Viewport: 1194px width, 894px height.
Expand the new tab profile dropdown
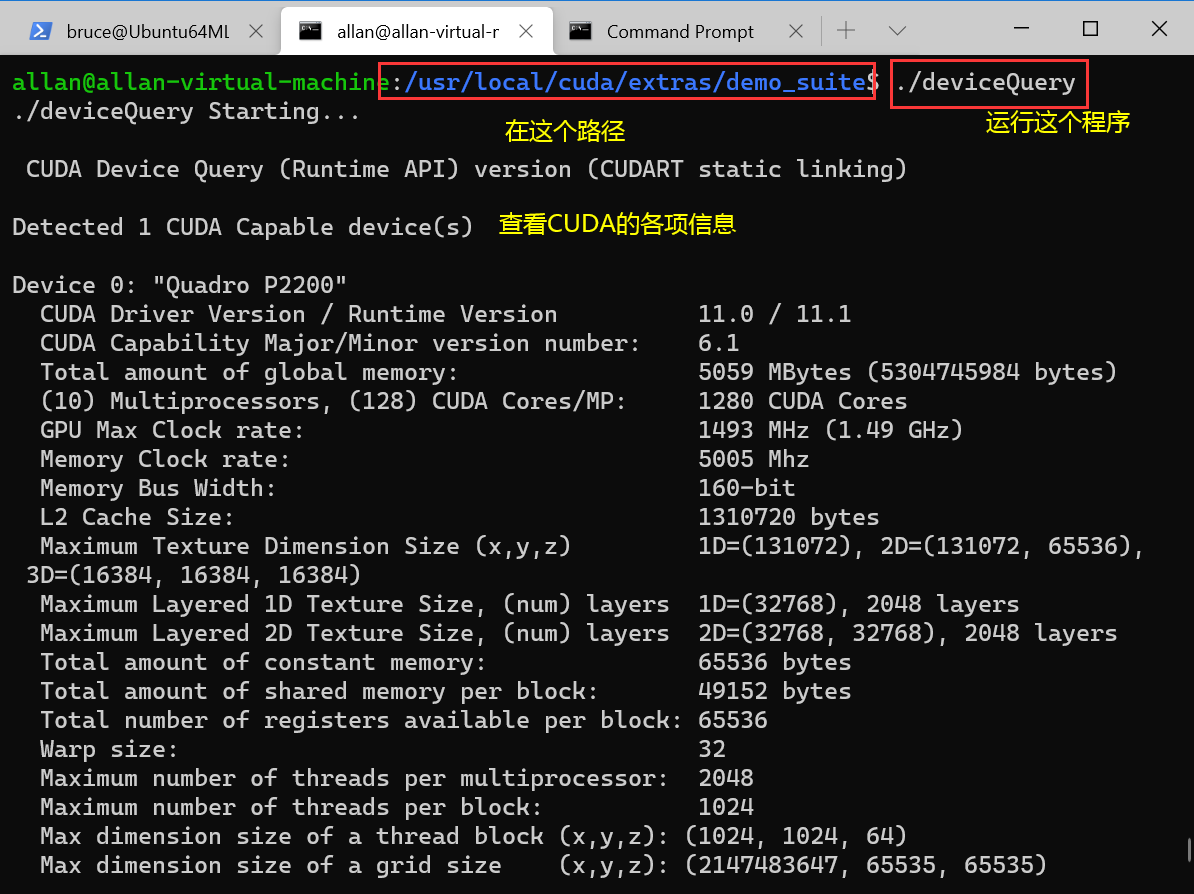click(898, 30)
